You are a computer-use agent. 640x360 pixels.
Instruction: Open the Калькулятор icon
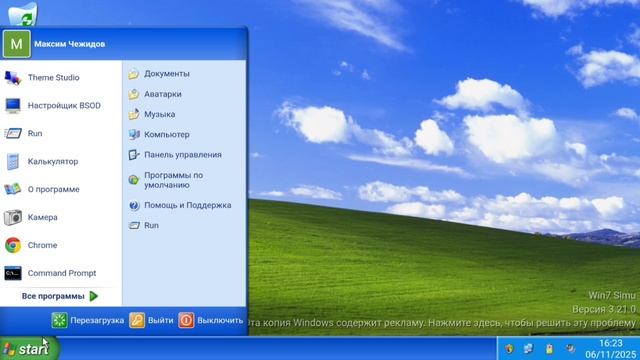pyautogui.click(x=13, y=161)
